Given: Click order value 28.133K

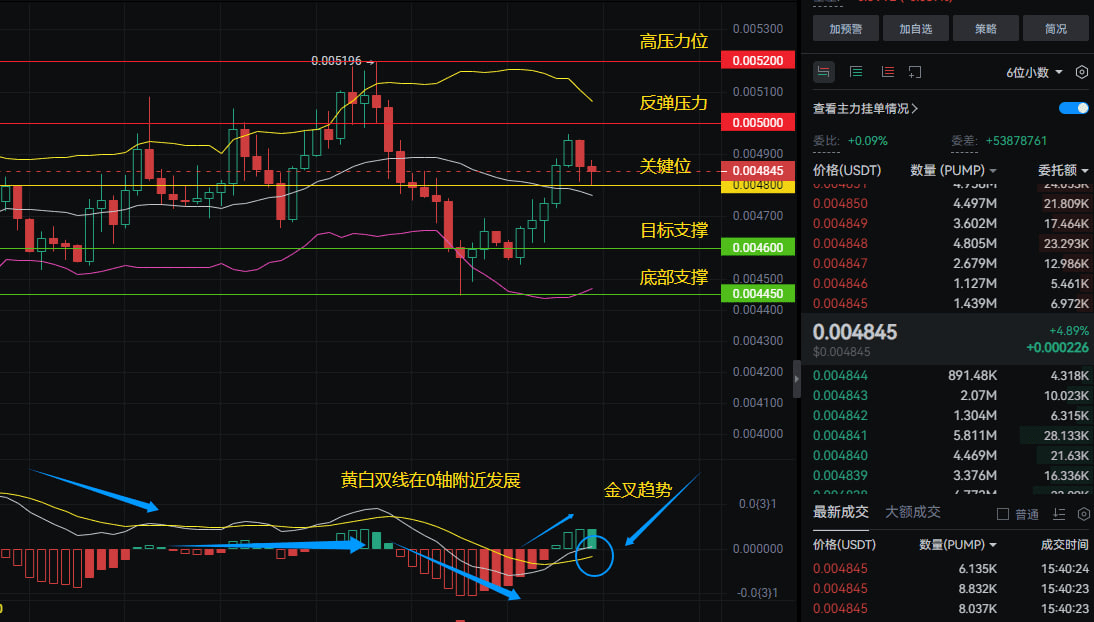Looking at the screenshot, I should click(x=1066, y=435).
